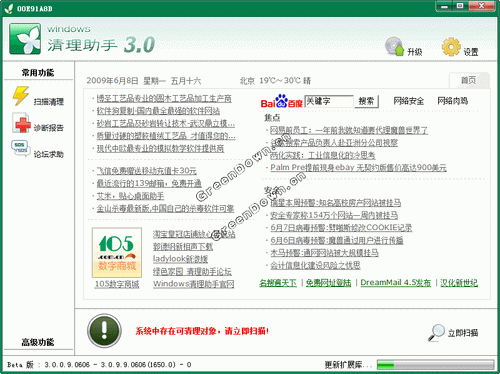Click the red 系统中存在可清理对象 warning text

pos(202,331)
